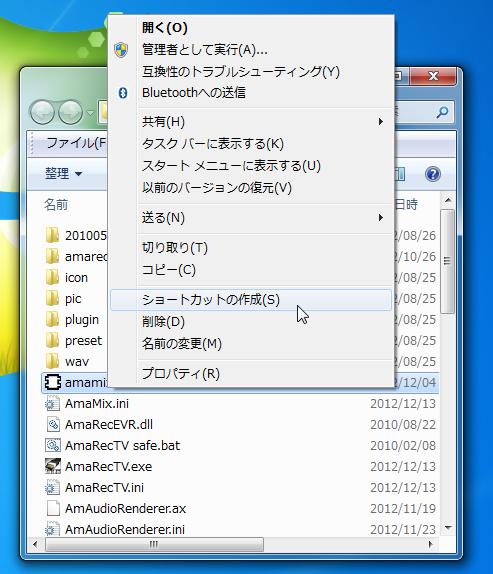Click the 2012/11/19 date of AmAudioRenderer.ax
Image resolution: width=493 pixels, height=574 pixels.
(x=403, y=508)
